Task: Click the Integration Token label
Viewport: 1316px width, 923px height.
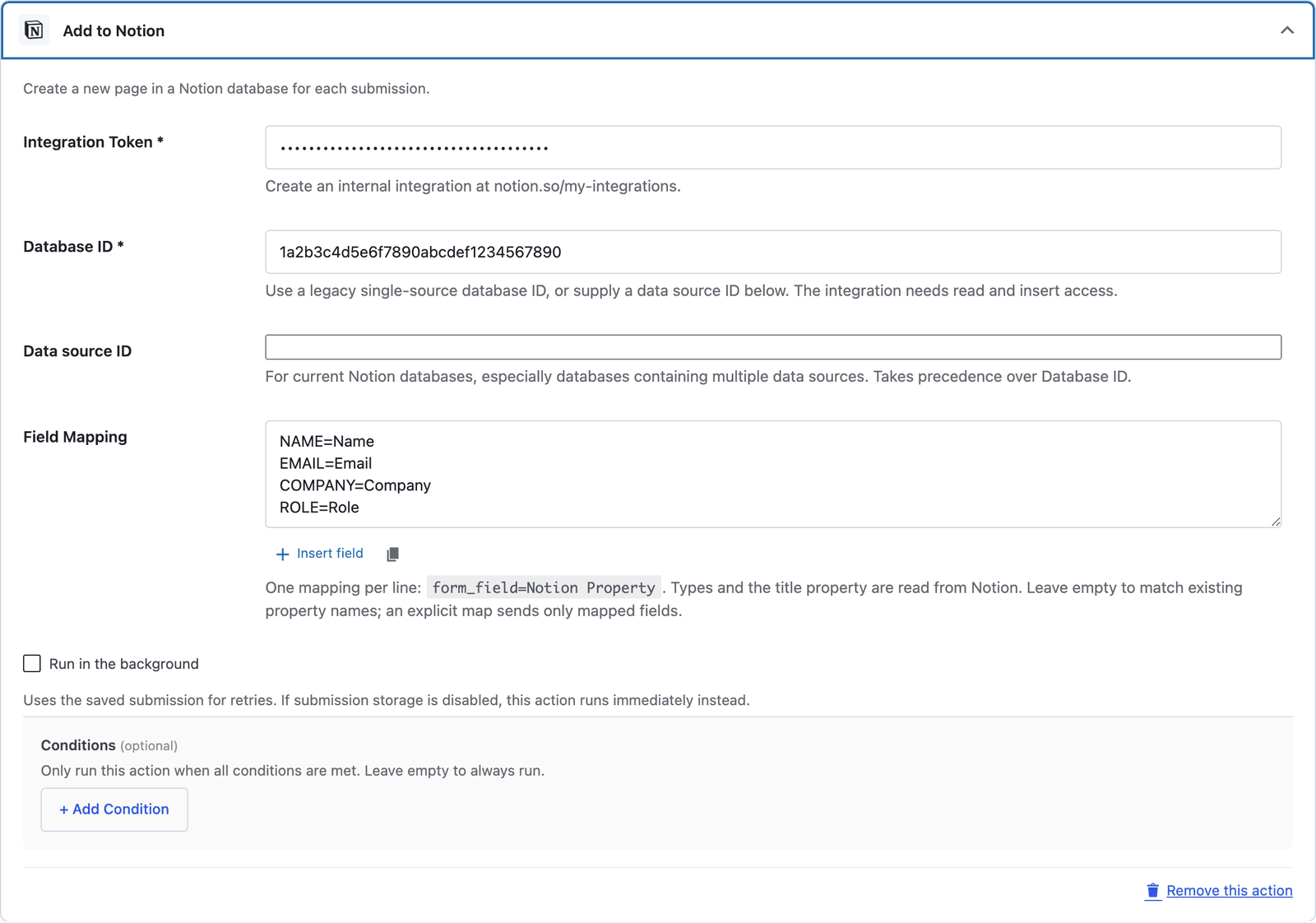Action: [x=93, y=142]
